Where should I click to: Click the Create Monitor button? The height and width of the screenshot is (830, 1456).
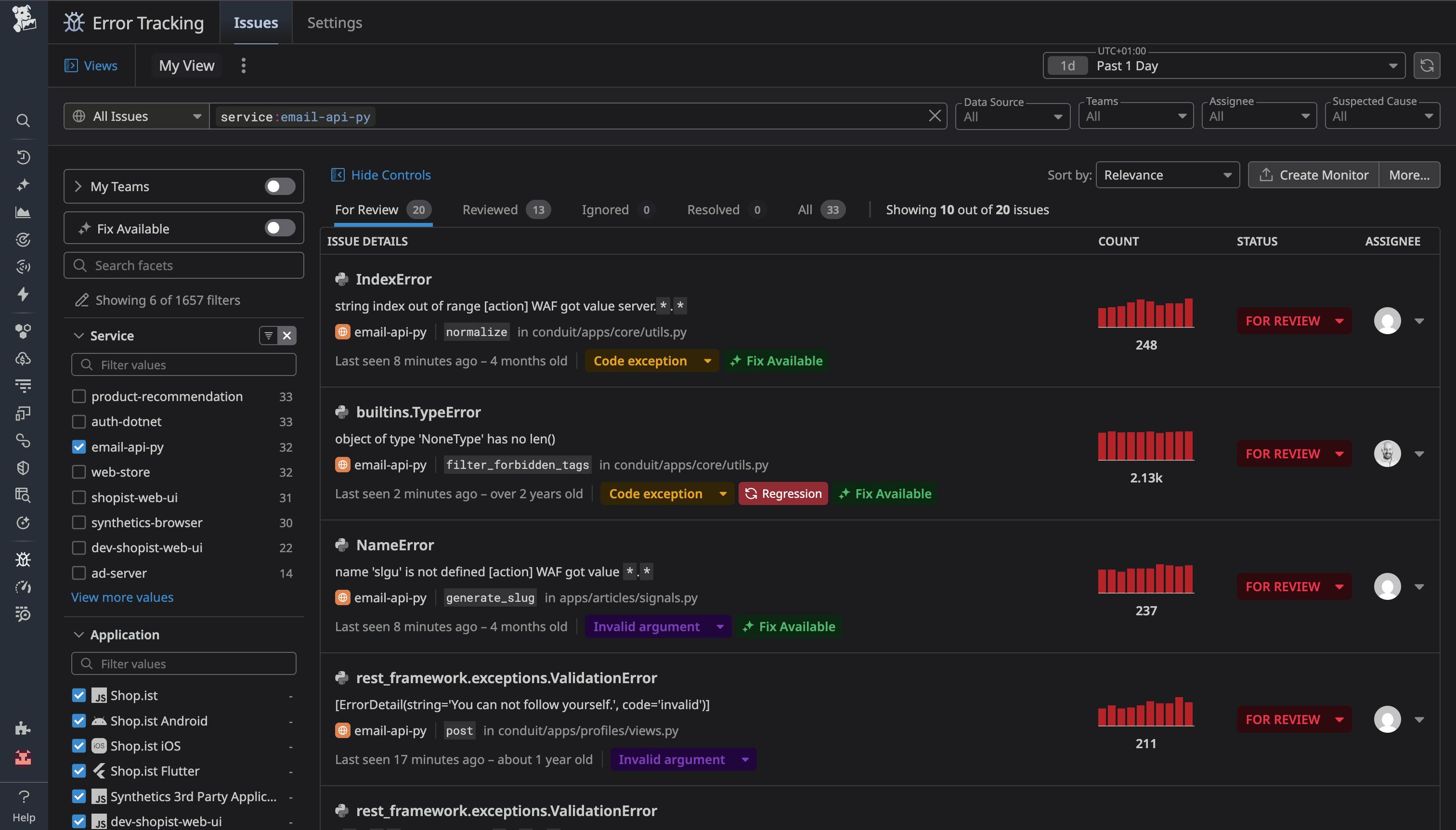point(1313,174)
